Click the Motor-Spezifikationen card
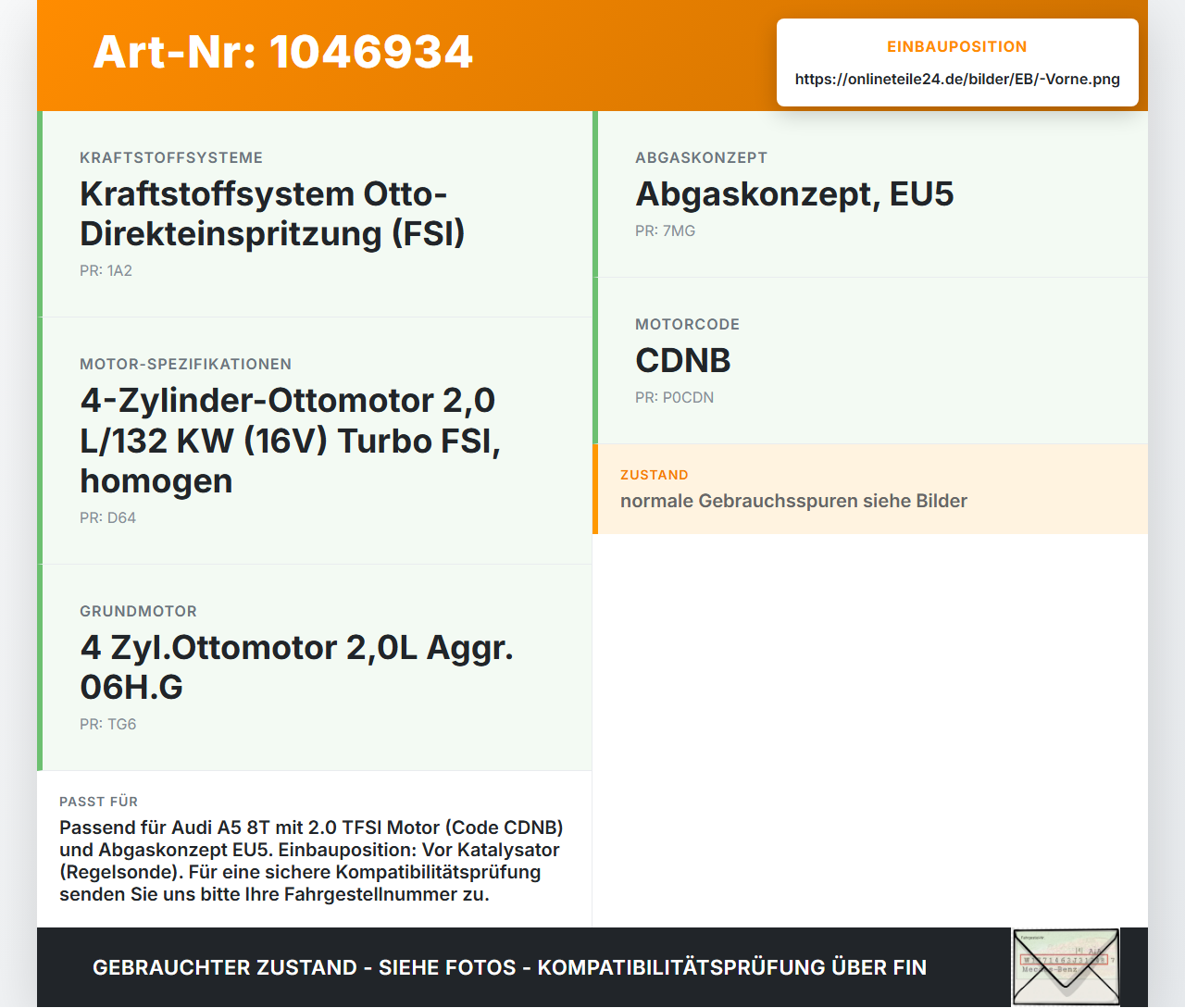1185x1008 pixels. 315,441
